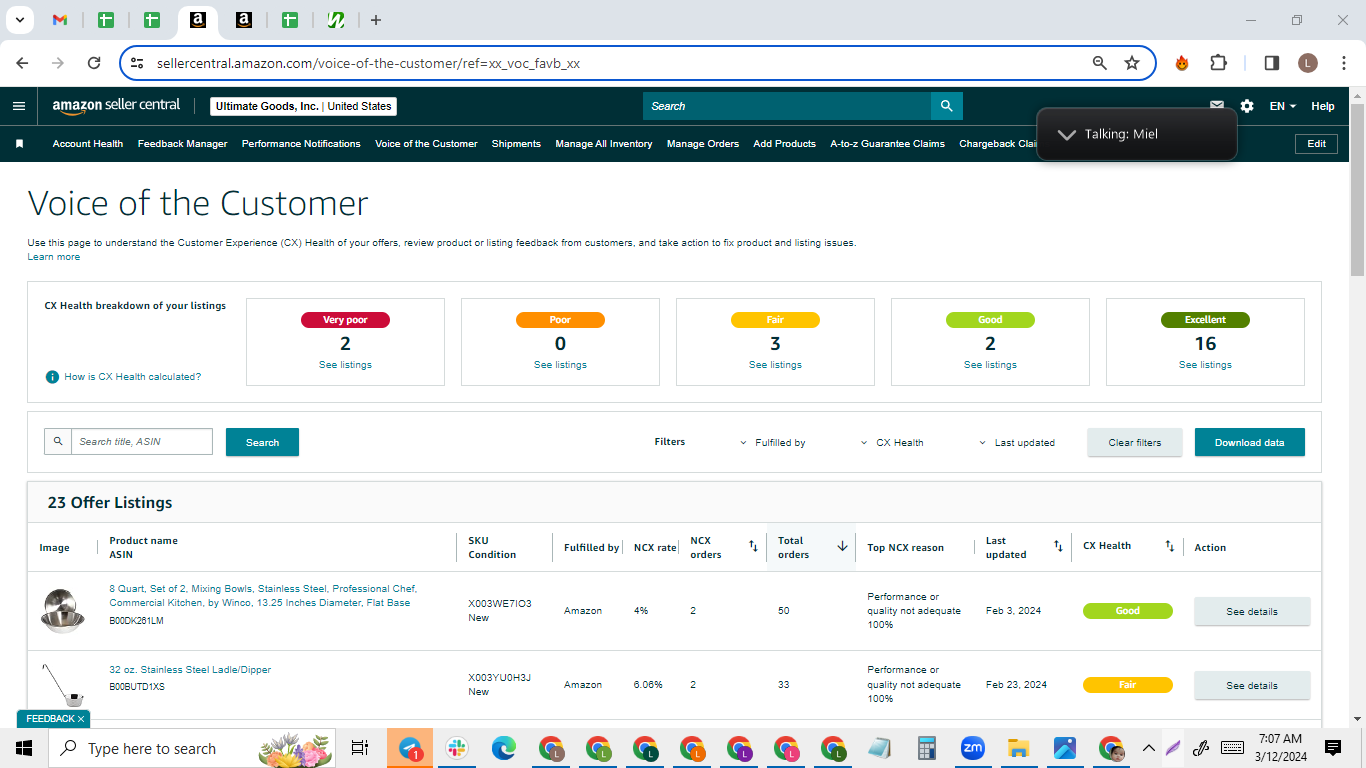Open Feedback Manager in the navigation bar
The height and width of the screenshot is (768, 1366).
(x=183, y=144)
